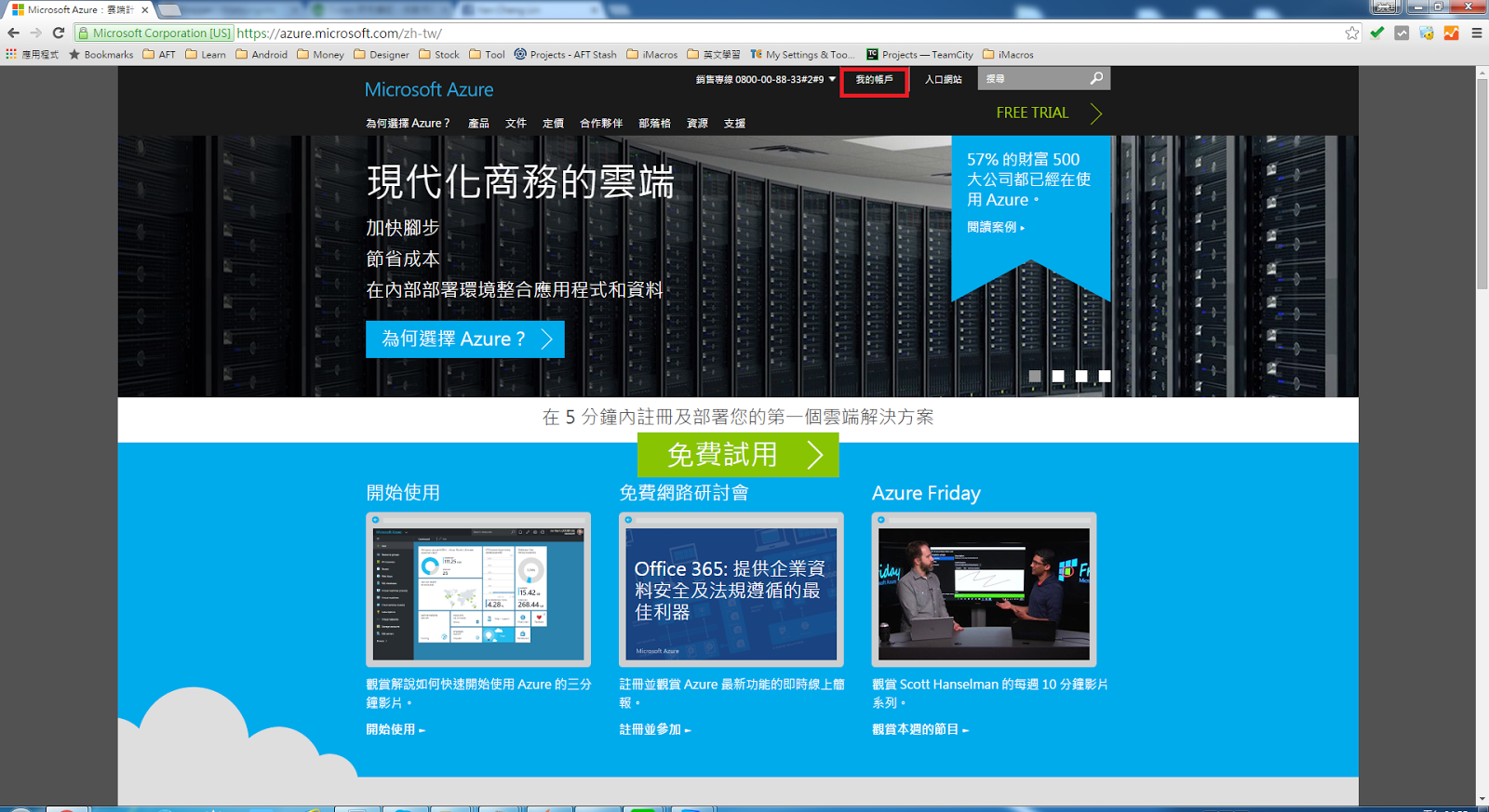Click the green checkmark extension icon
The width and height of the screenshot is (1489, 812).
(x=1377, y=33)
